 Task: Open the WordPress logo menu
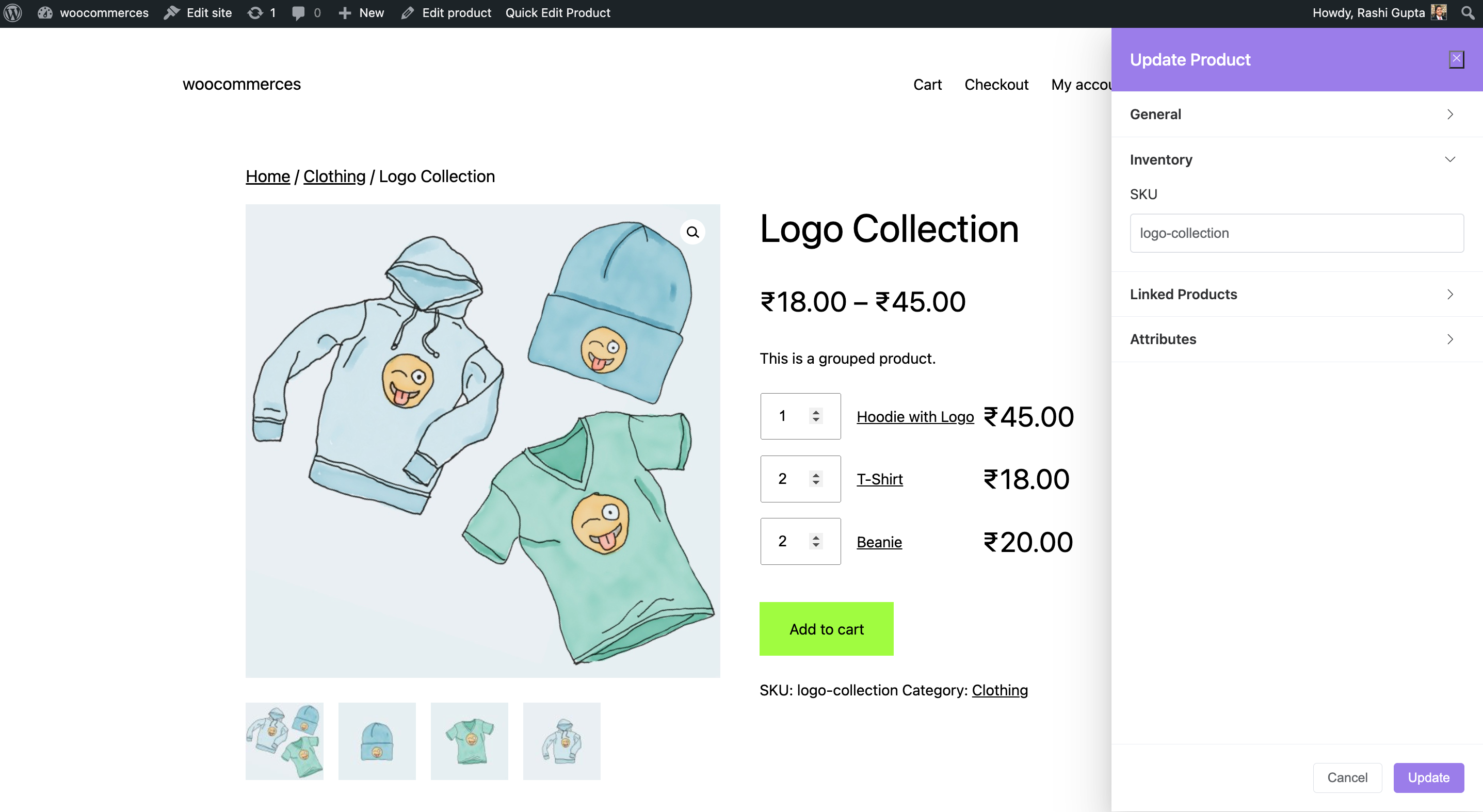click(x=13, y=13)
